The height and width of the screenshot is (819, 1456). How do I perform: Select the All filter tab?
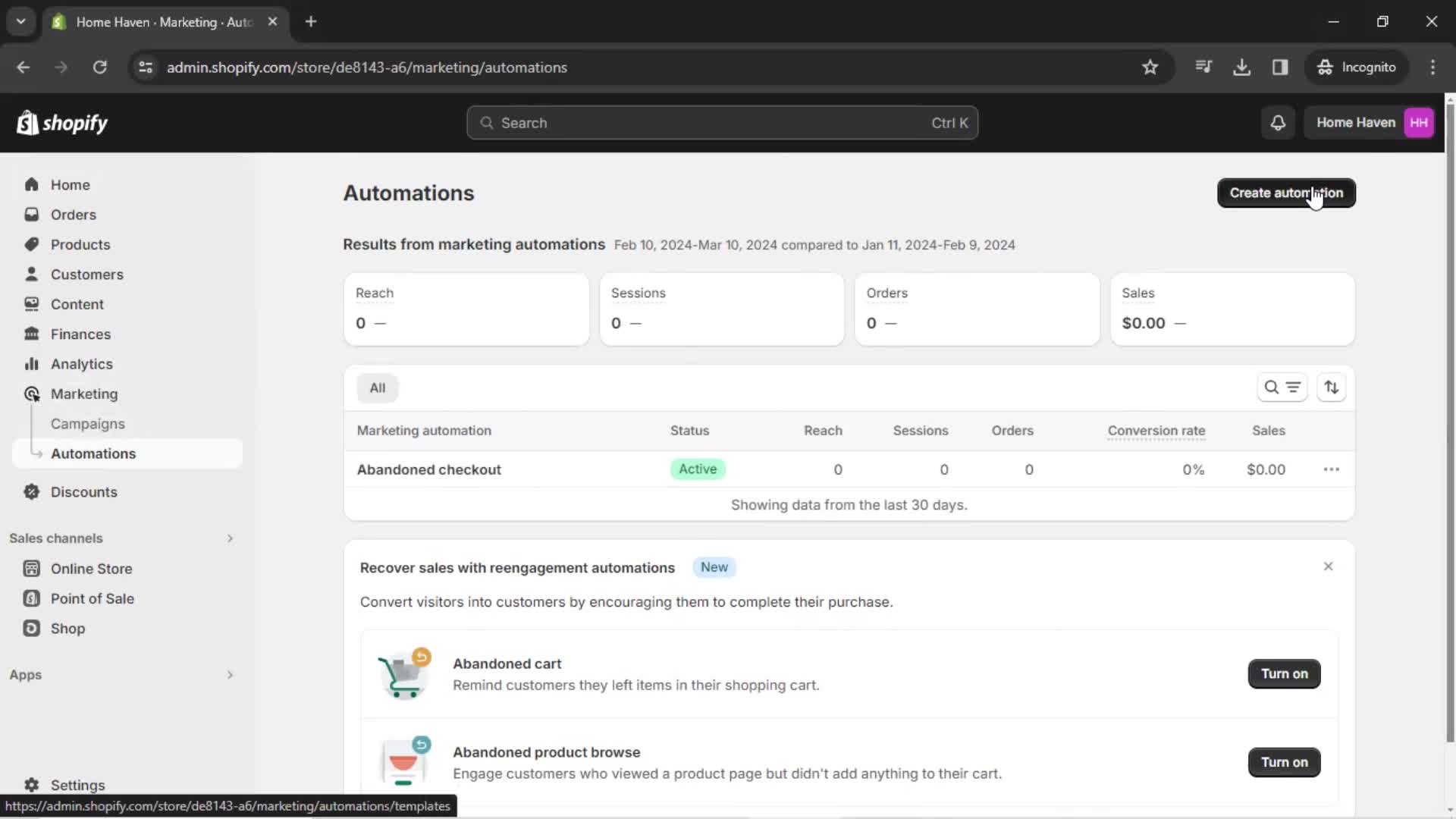click(377, 387)
